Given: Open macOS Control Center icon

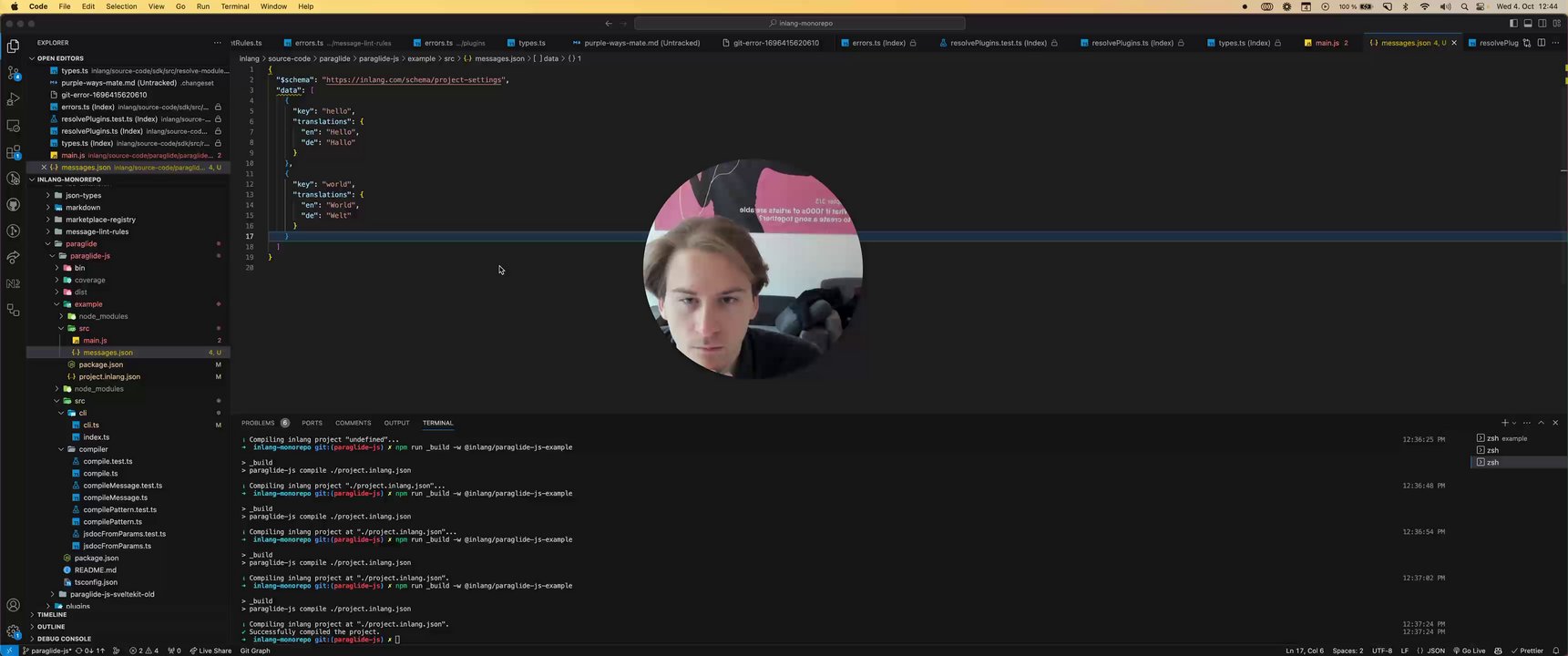Looking at the screenshot, I should pyautogui.click(x=1481, y=6).
